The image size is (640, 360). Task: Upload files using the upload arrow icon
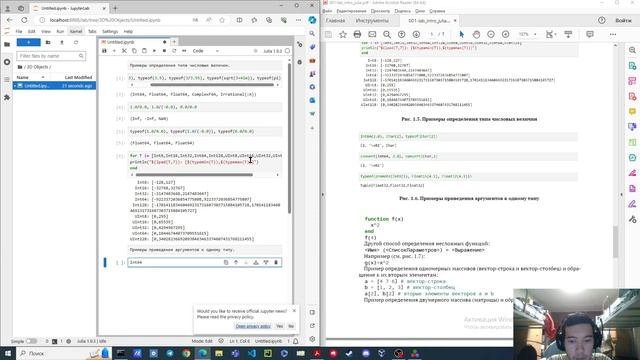62,42
